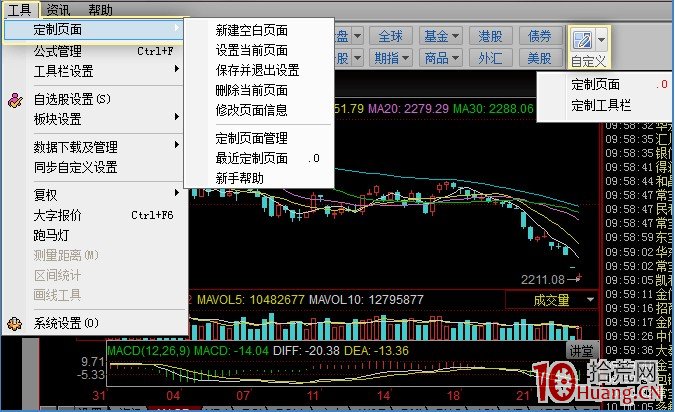Image resolution: width=675 pixels, height=412 pixels.
Task: Click the MA20: 2279.29 indicator text
Action: click(408, 108)
